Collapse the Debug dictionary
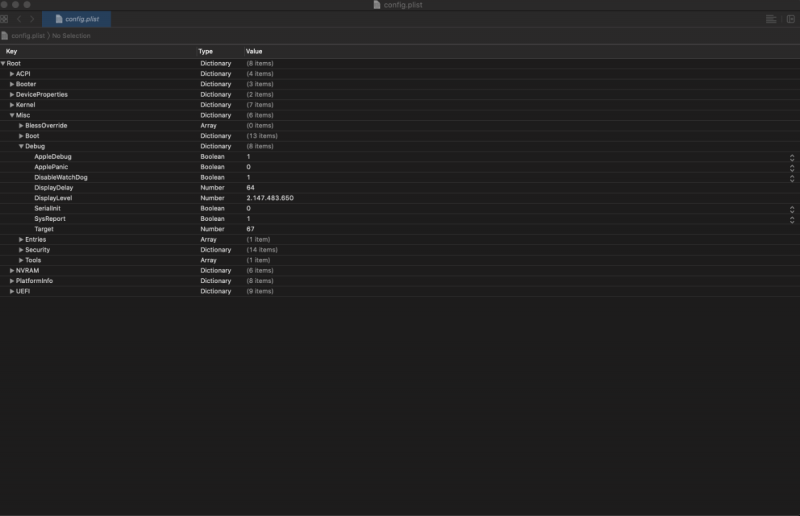The height and width of the screenshot is (516, 800). (21, 146)
